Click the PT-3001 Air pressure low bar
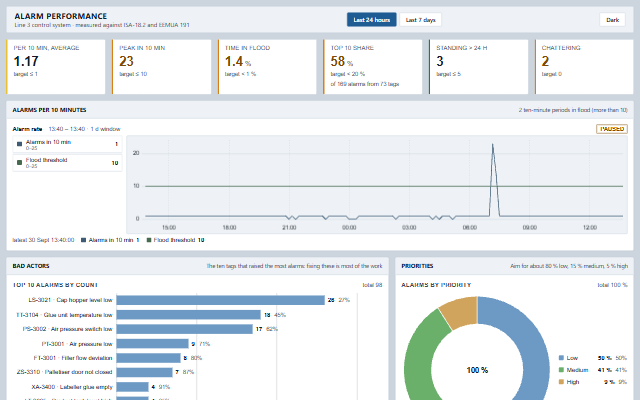 152,344
